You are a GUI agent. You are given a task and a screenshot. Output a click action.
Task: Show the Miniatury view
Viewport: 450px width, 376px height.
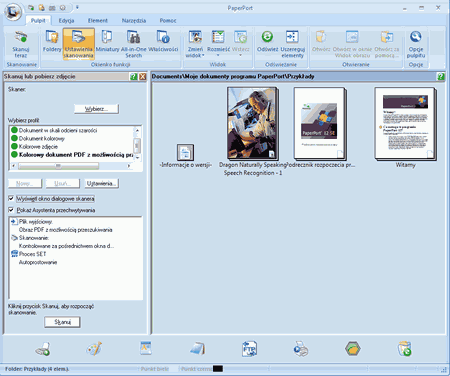pos(107,41)
